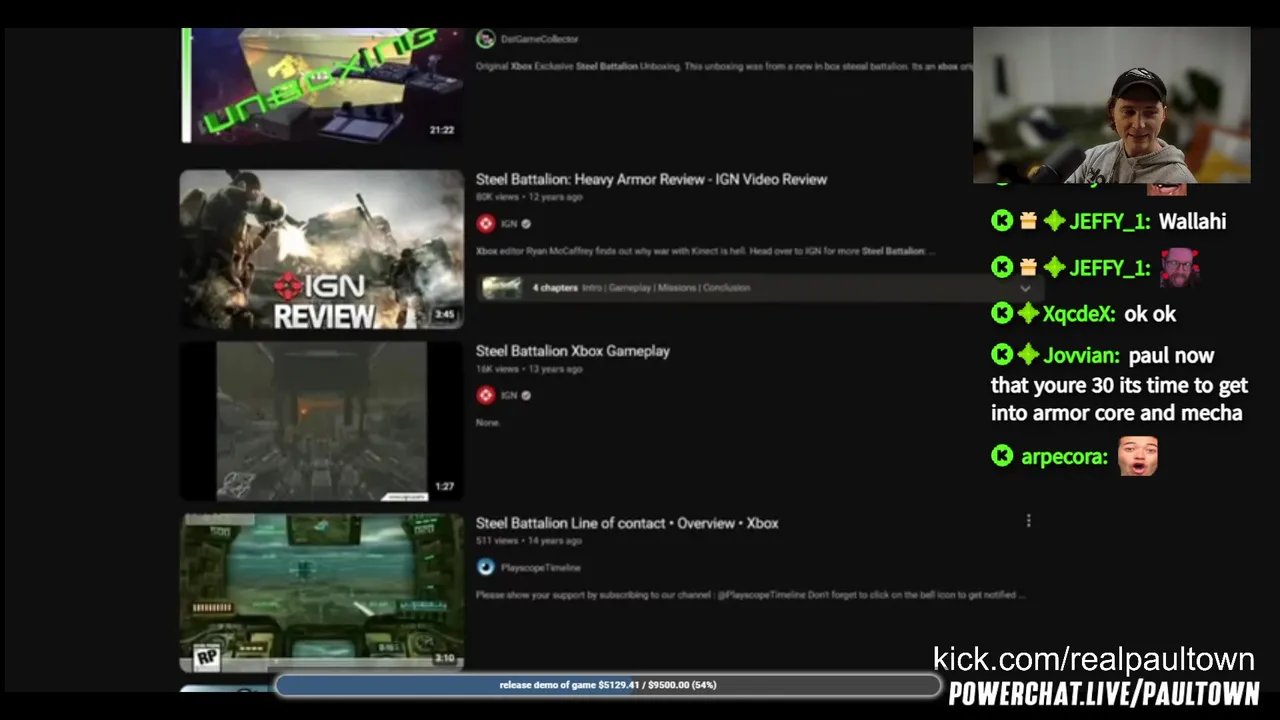Click gift badge next to JEFFY_1 Wallahi message

point(1028,222)
